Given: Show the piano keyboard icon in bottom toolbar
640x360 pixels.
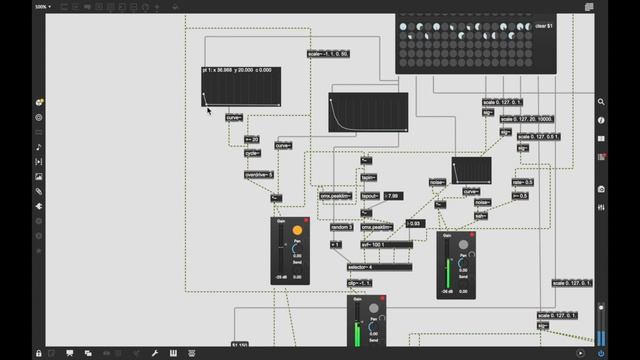Looking at the screenshot, I should [x=173, y=353].
